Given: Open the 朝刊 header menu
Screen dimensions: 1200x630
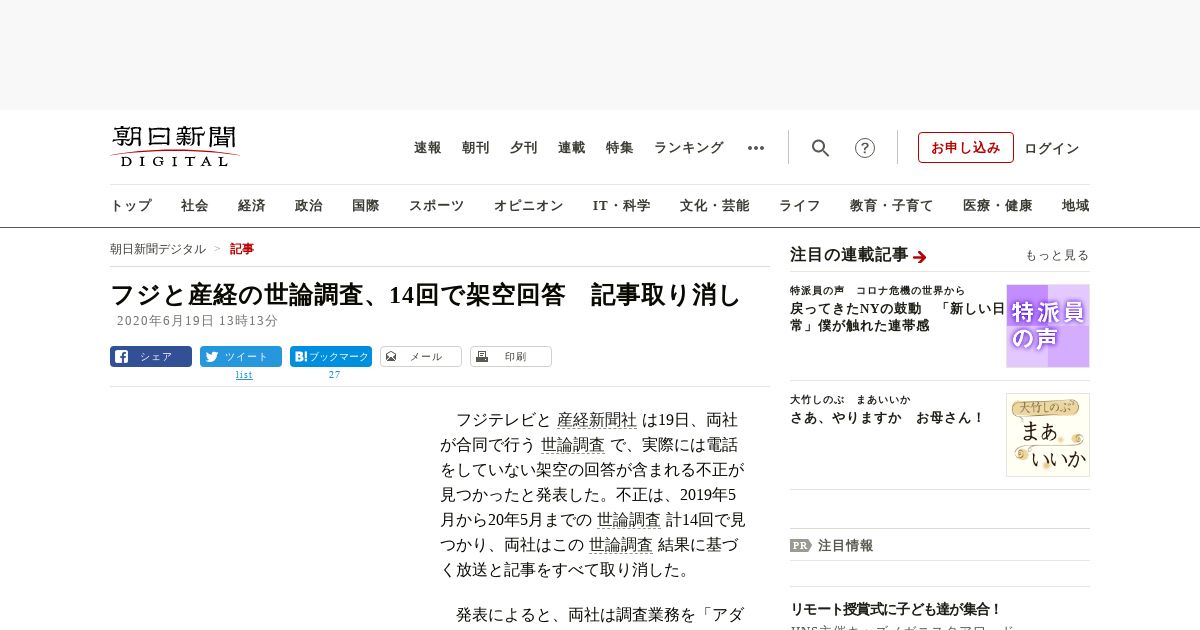Looking at the screenshot, I should 476,148.
